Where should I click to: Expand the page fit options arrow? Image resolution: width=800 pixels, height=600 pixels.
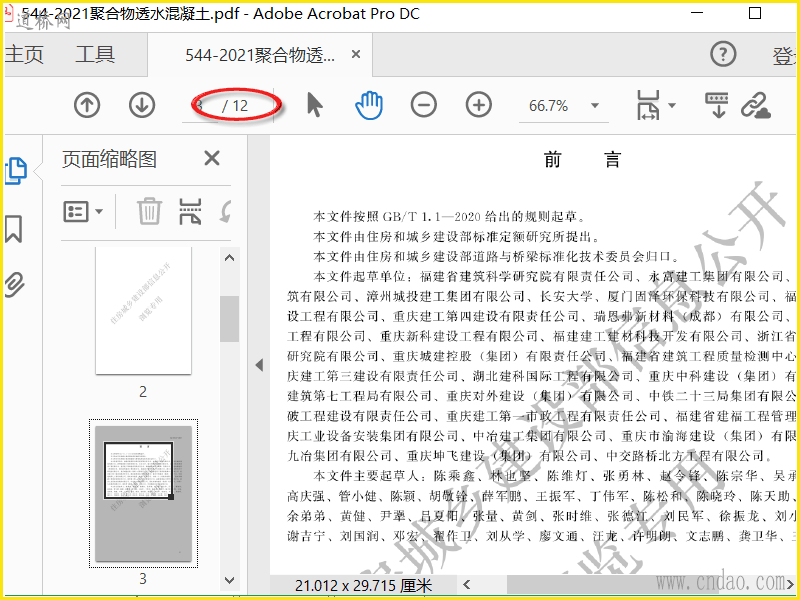tap(671, 106)
